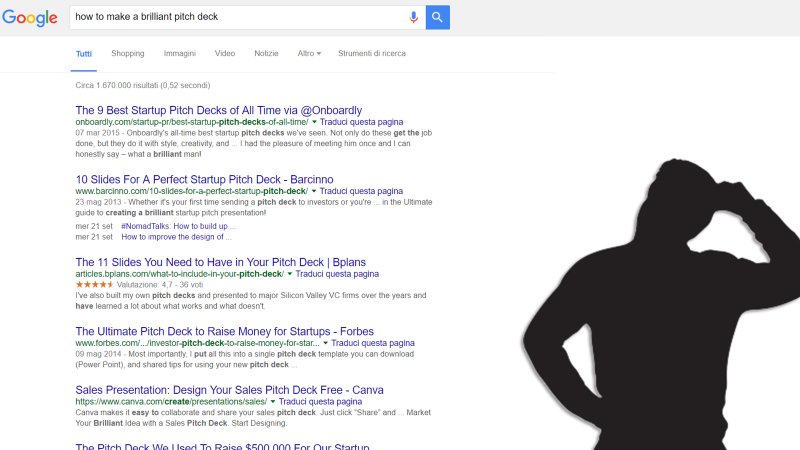Expand arrow next to onboardly.com URL
The image size is (800, 450).
[x=314, y=122]
